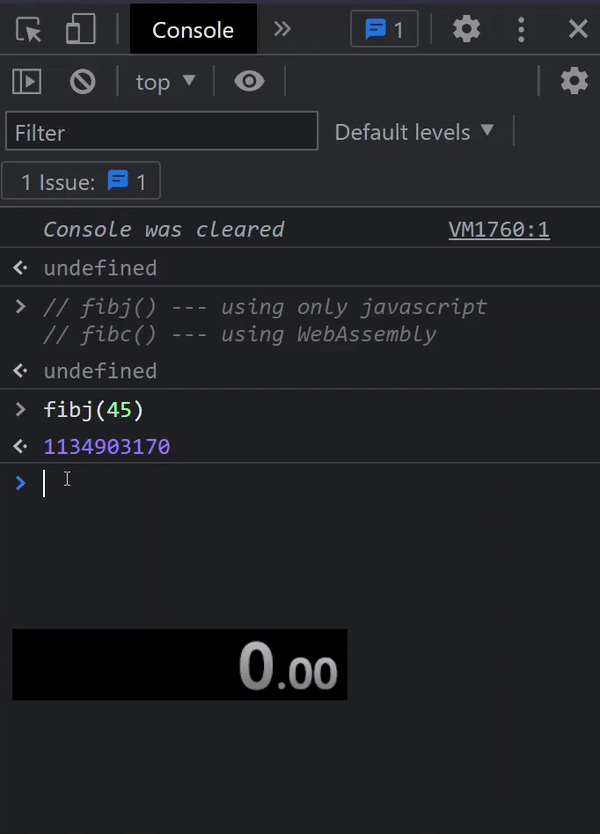Open the Console tab

[x=193, y=30]
